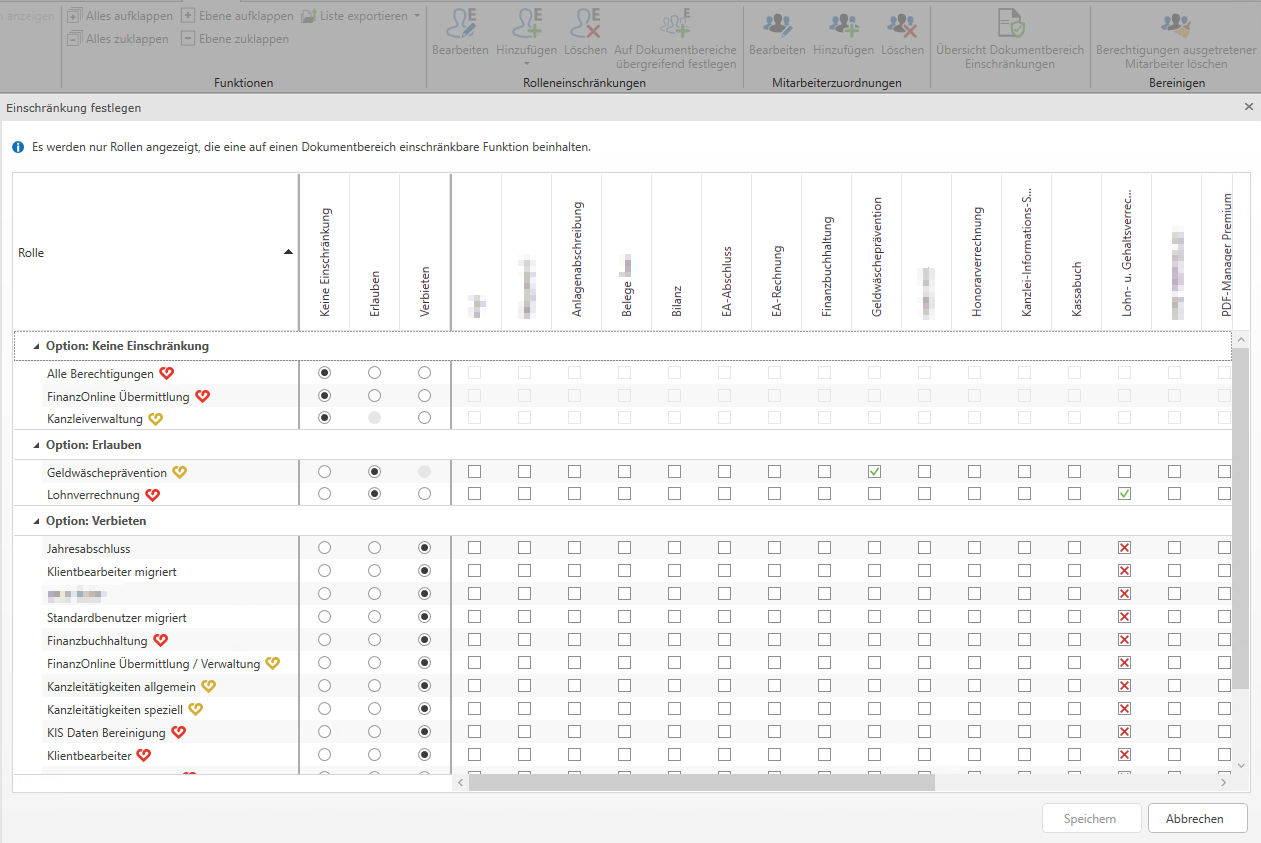Click the red heart icon next to Alle Berechtigungen

pyautogui.click(x=167, y=373)
